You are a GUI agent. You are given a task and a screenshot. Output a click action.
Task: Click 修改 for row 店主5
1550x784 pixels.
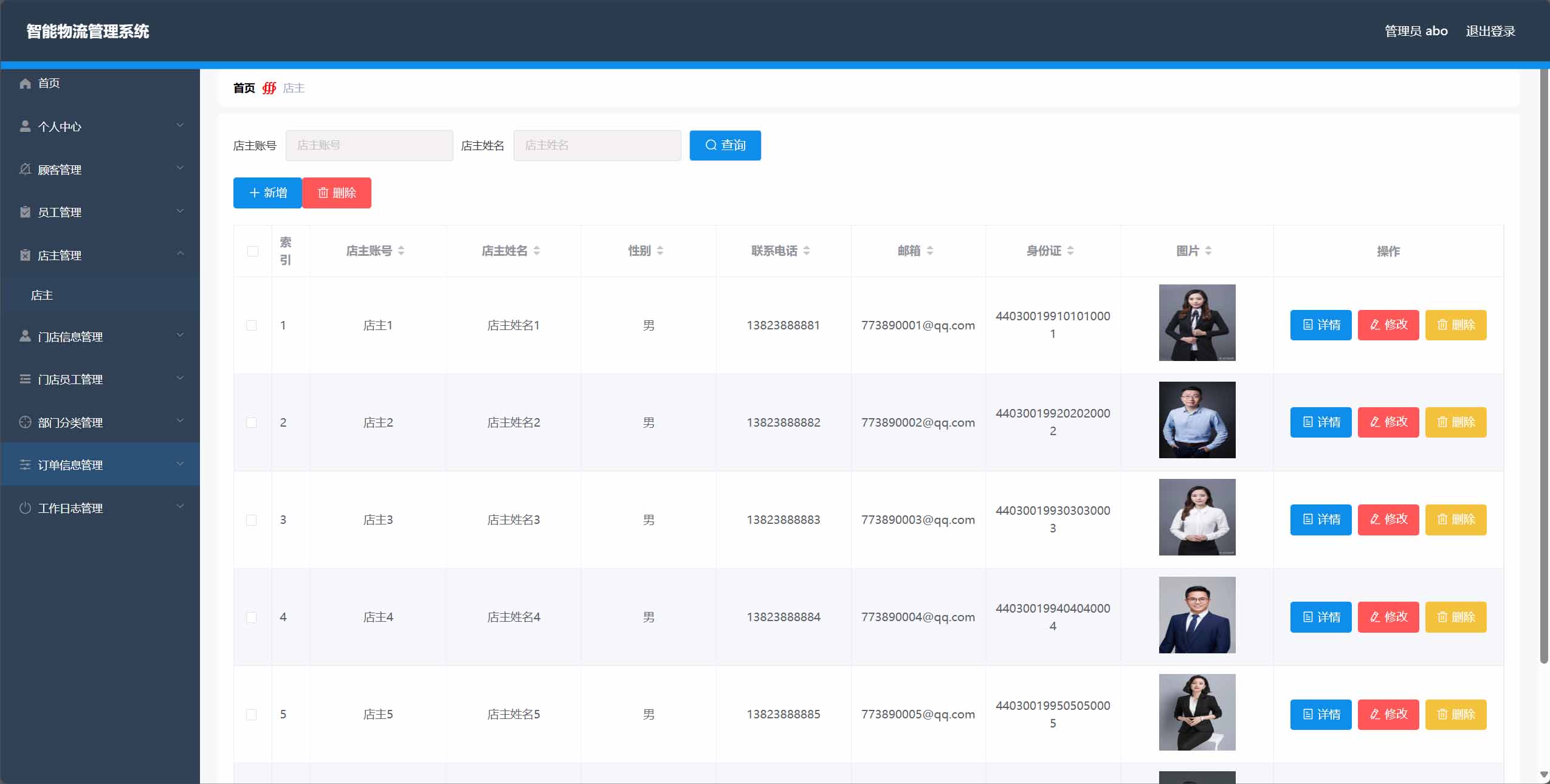(x=1388, y=714)
